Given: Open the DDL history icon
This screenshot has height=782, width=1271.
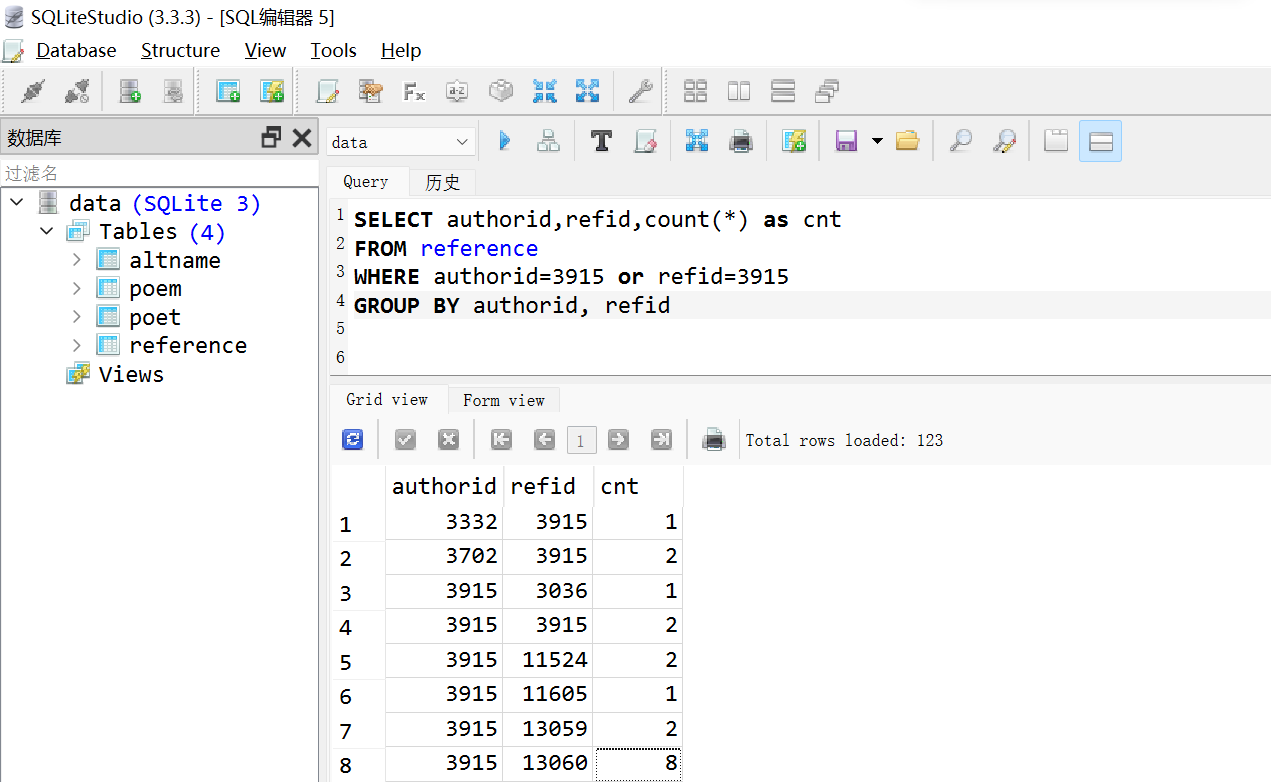Looking at the screenshot, I should point(371,92).
